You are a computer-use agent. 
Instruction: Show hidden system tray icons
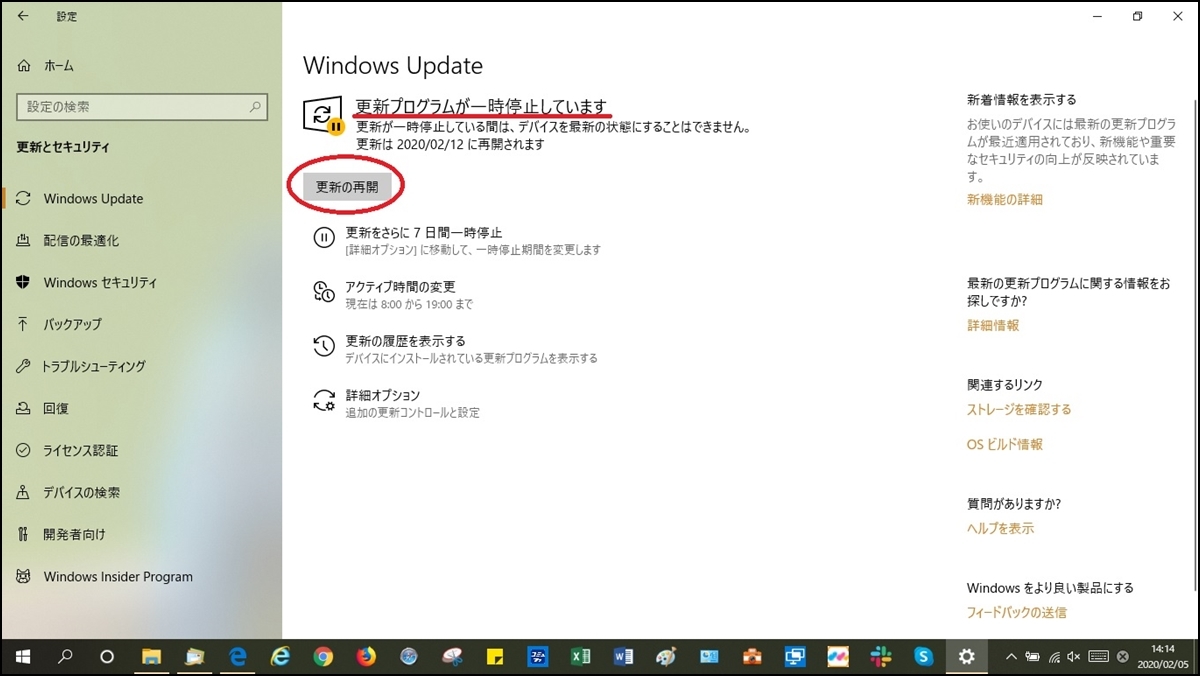tap(1010, 657)
